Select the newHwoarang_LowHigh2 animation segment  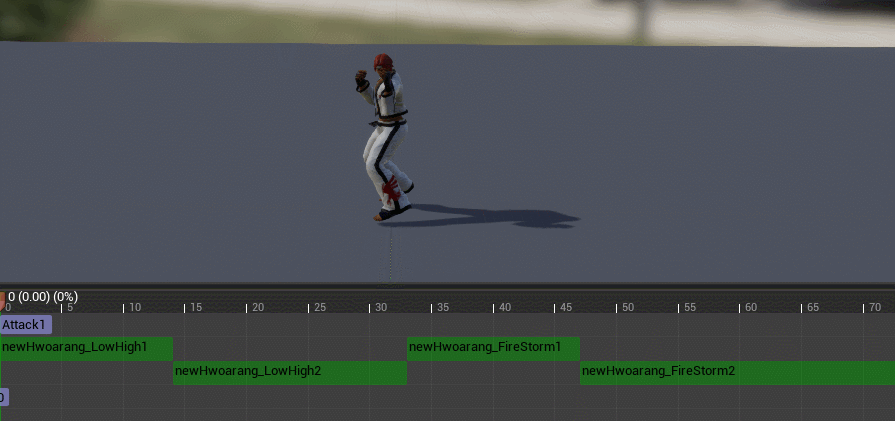[x=290, y=373]
